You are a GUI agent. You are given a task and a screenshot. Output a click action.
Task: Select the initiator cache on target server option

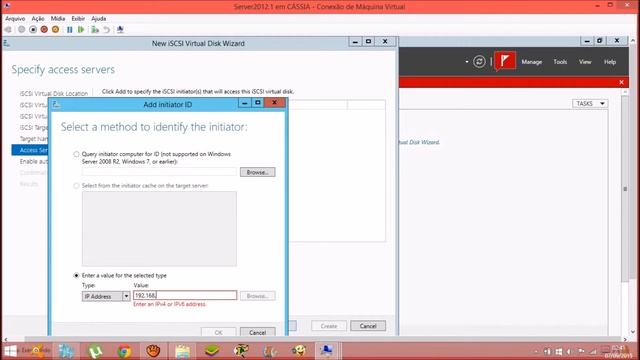coord(76,186)
